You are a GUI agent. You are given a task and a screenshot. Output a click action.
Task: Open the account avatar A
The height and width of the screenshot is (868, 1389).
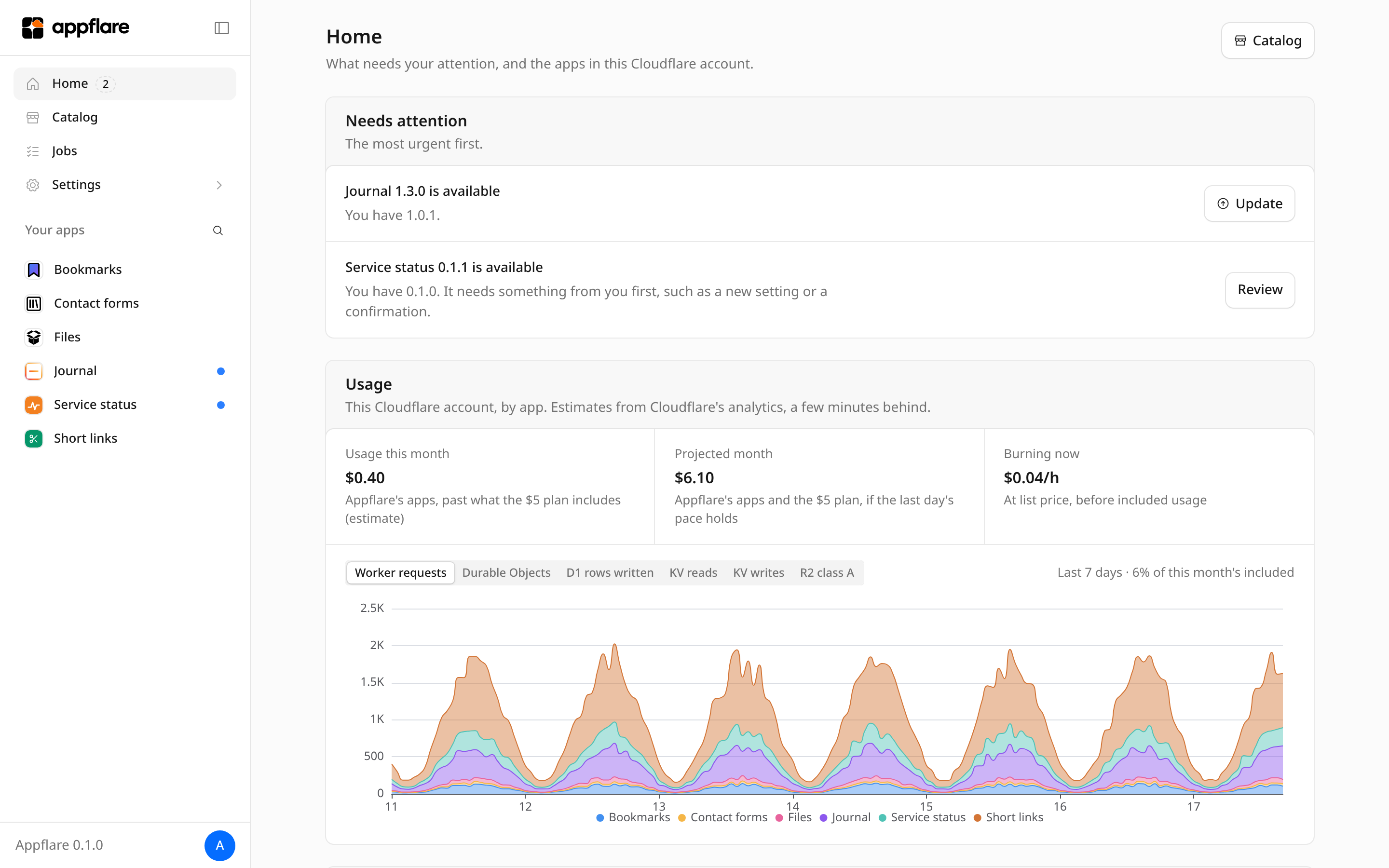[220, 845]
